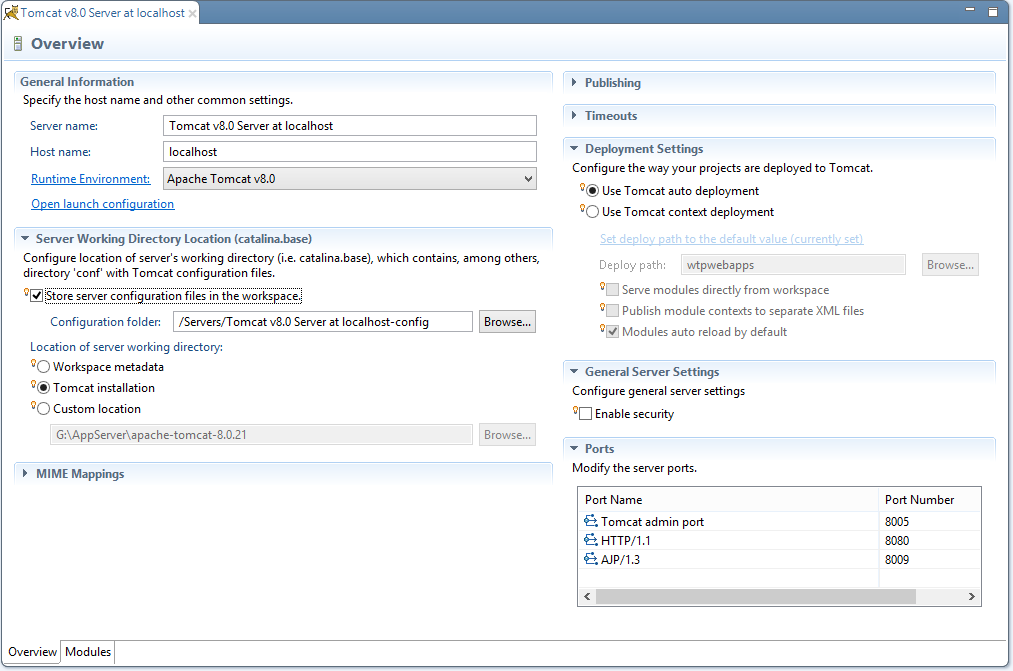
Task: Click the Deploy path text field
Action: coord(793,265)
